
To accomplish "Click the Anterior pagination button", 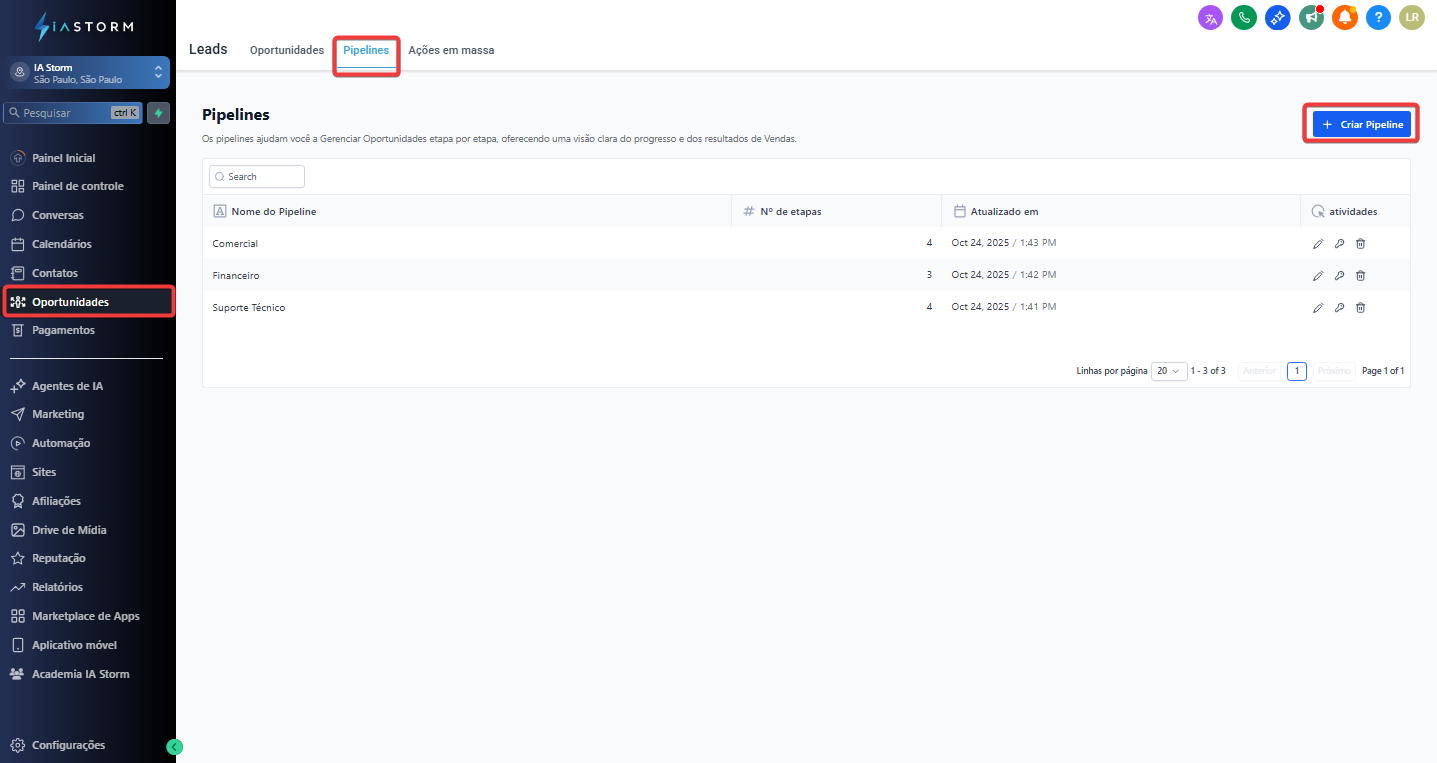I will pyautogui.click(x=1259, y=371).
